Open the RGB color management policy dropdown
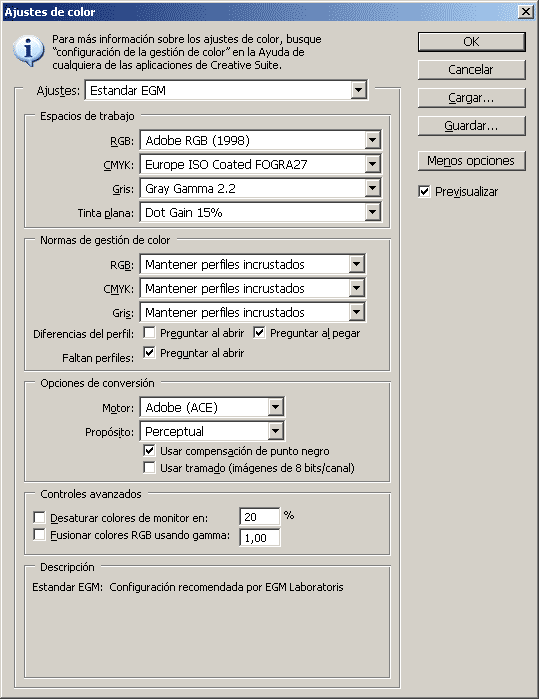This screenshot has height=699, width=539. point(253,264)
